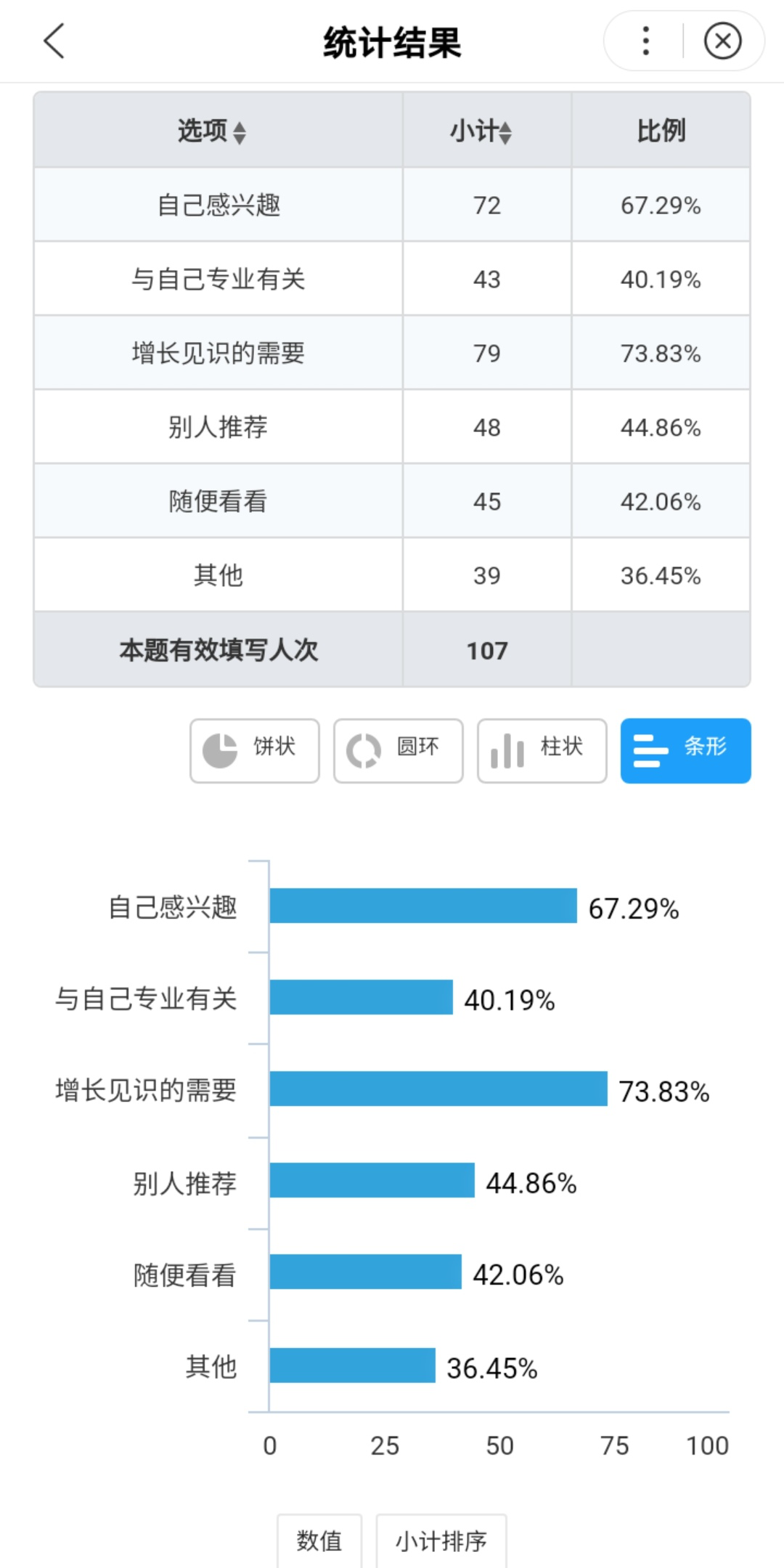Click the 别人推荐 chart bar
The width and height of the screenshot is (784, 1568).
click(x=372, y=1180)
